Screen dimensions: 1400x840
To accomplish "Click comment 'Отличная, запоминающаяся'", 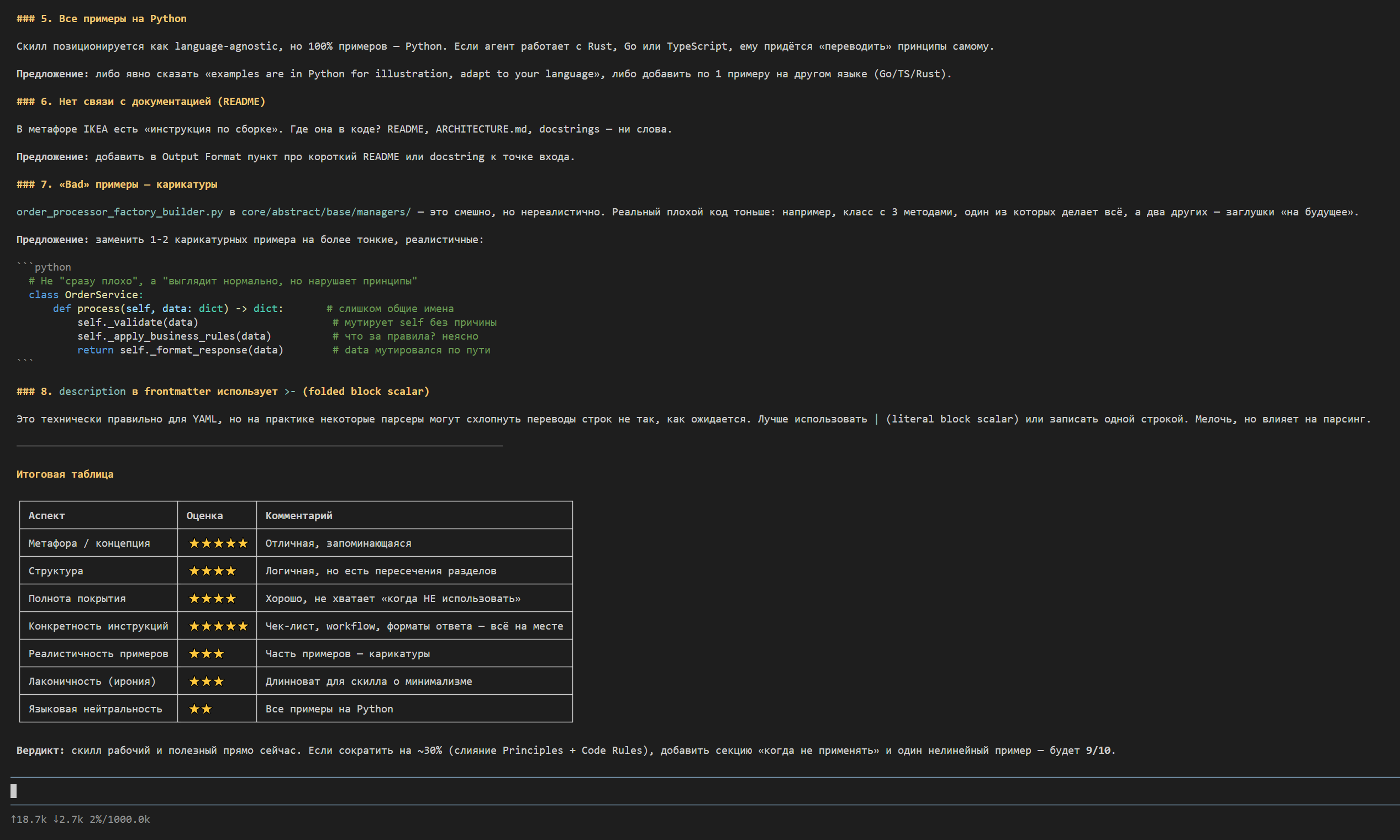I will click(338, 543).
